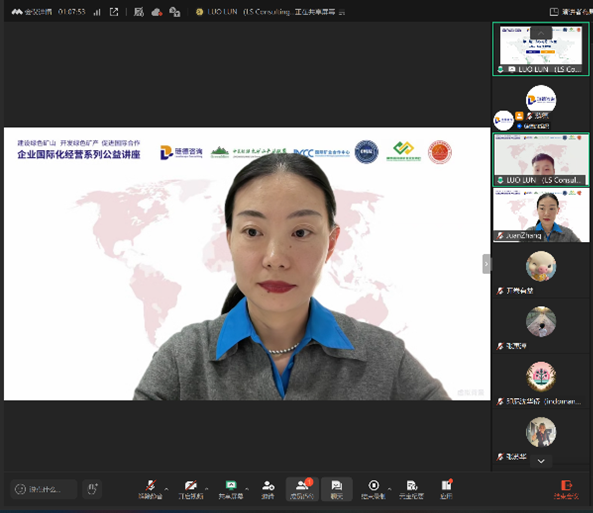Open the menu icon after sharing status text
Screen dimensions: 593x513
pyautogui.click(x=342, y=12)
